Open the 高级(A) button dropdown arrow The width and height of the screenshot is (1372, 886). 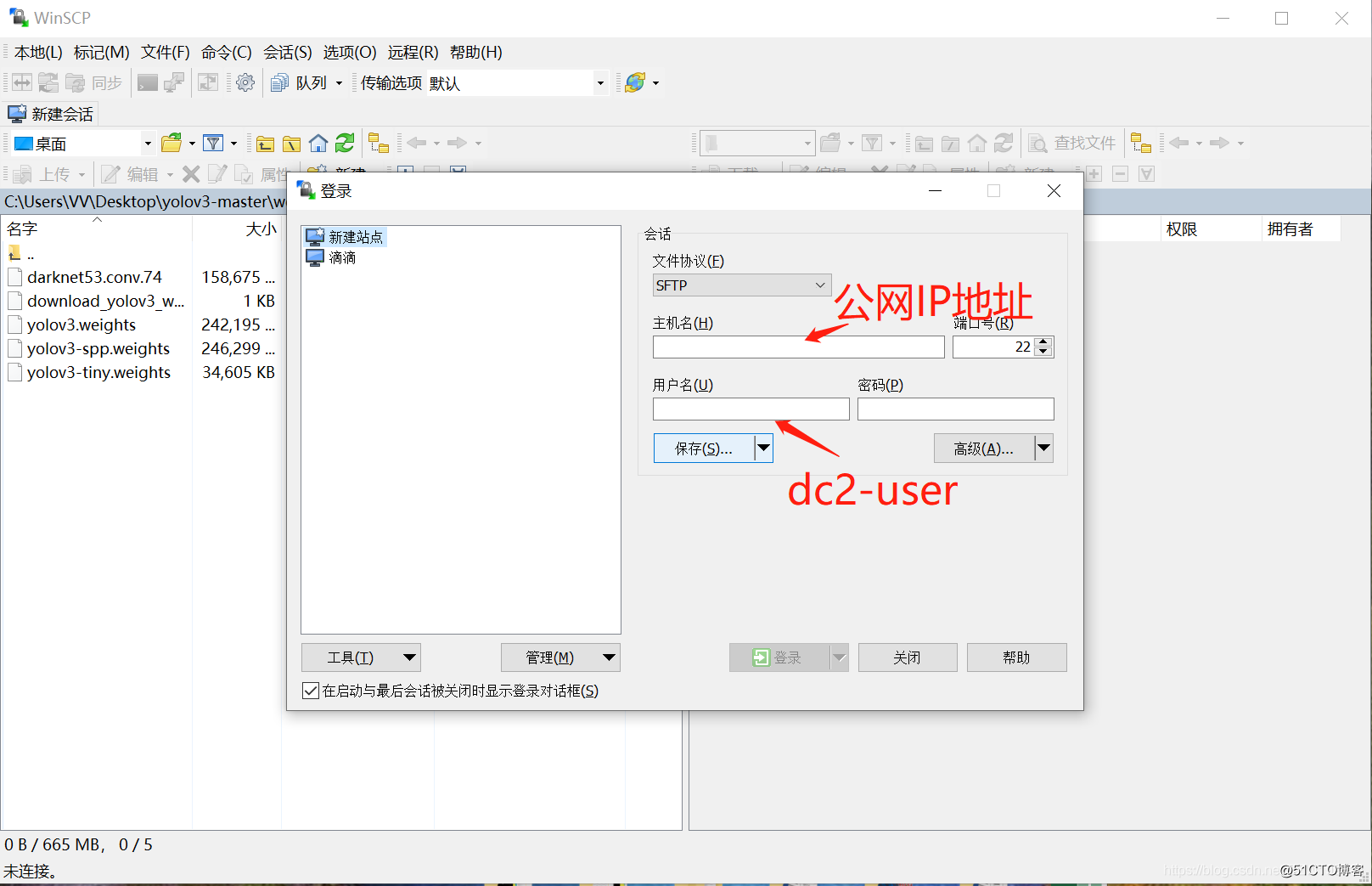tap(1044, 448)
